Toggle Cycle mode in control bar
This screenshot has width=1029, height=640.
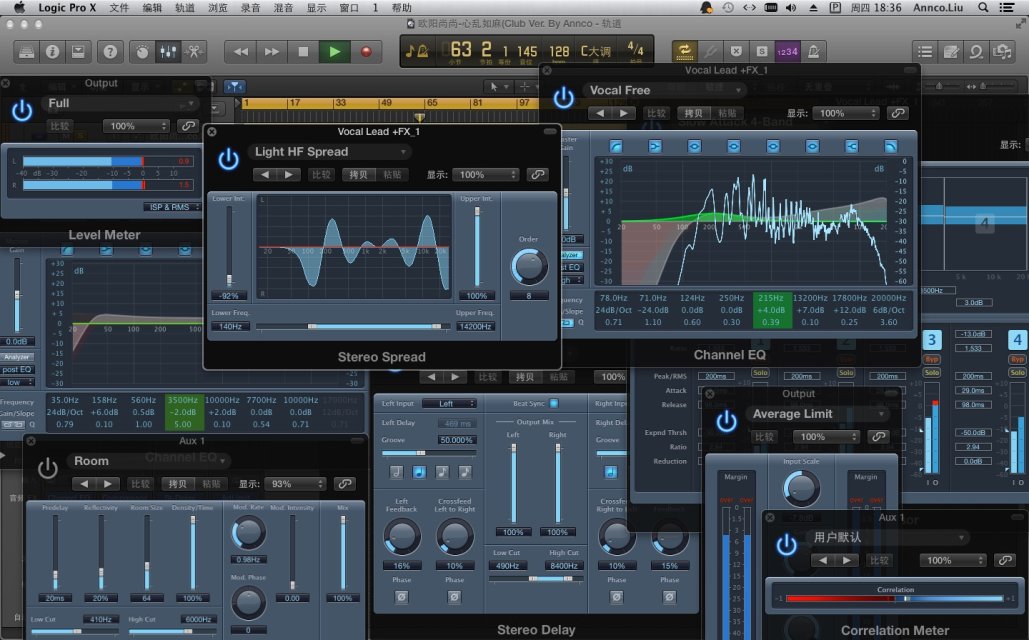(x=685, y=50)
